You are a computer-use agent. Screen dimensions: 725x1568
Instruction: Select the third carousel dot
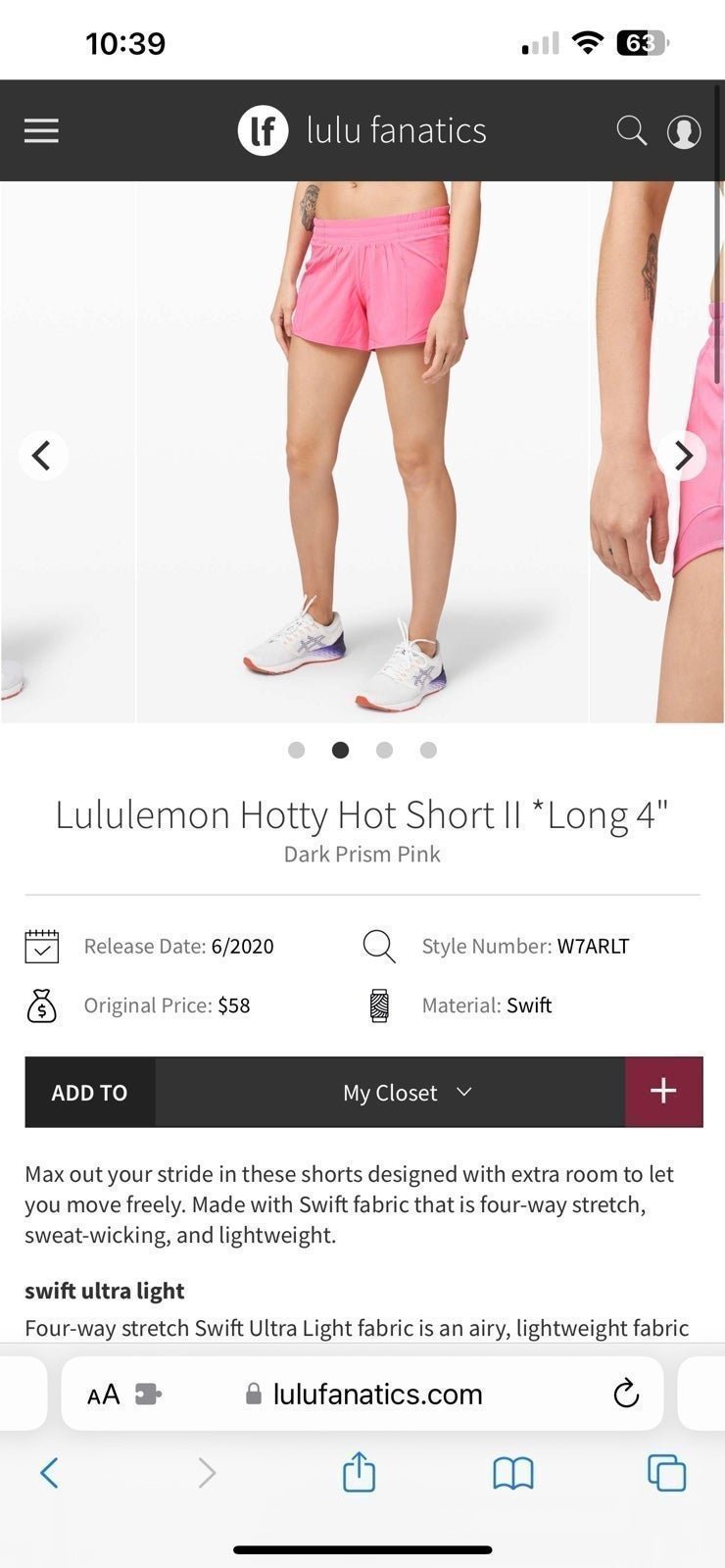[384, 750]
